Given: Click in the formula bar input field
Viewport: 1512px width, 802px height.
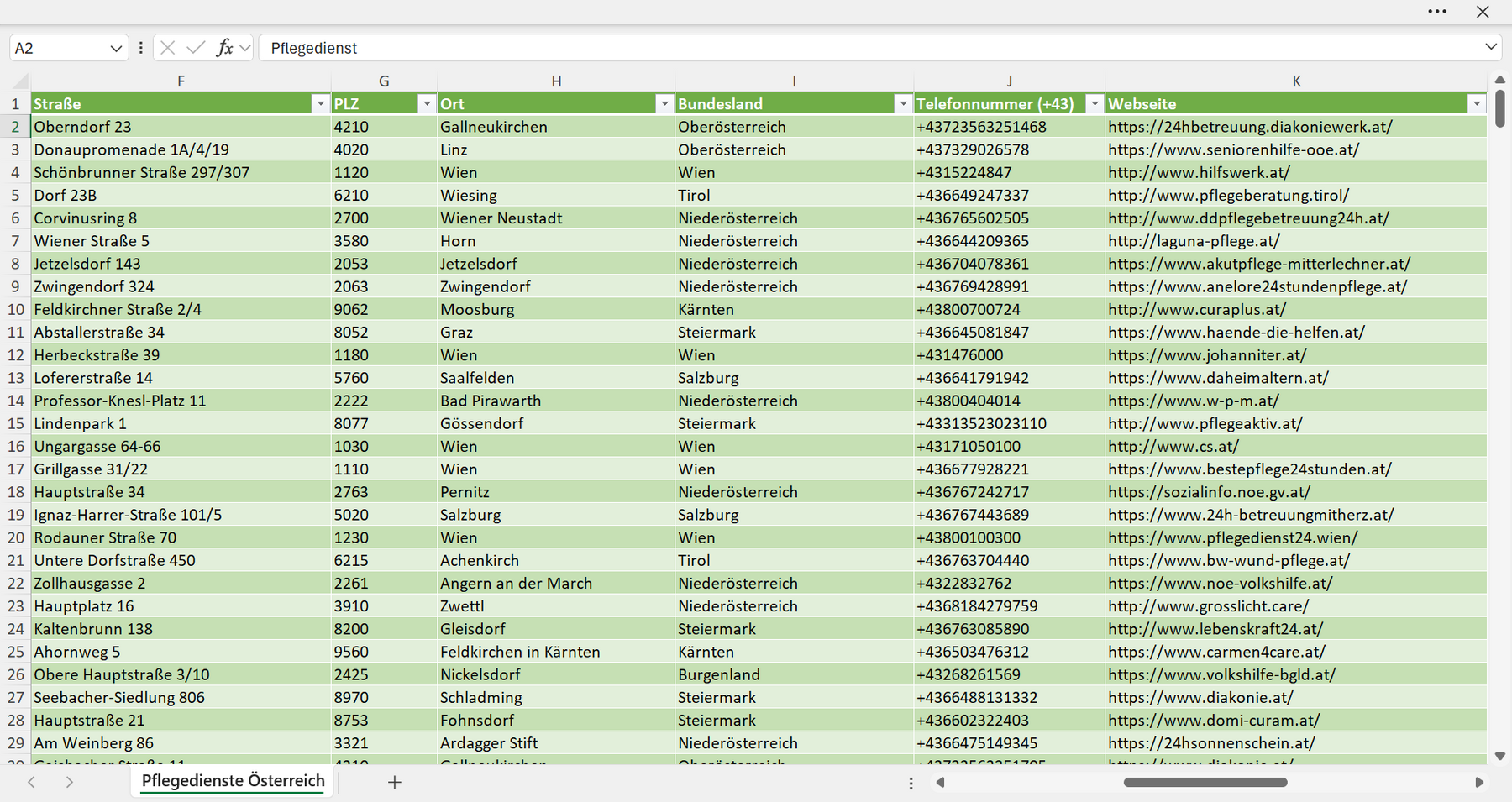Looking at the screenshot, I should click(869, 48).
